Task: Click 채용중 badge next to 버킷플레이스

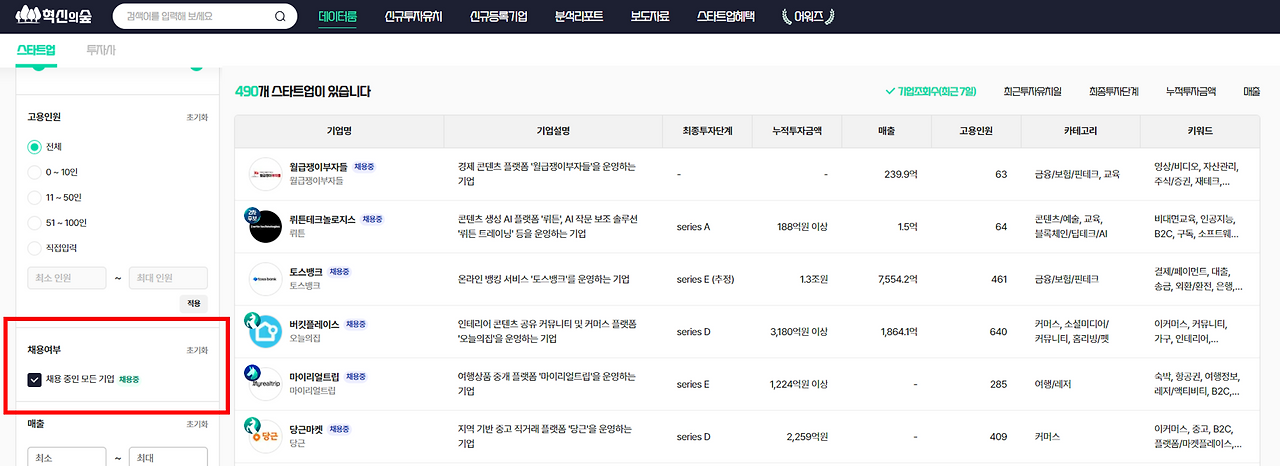Action: click(358, 324)
